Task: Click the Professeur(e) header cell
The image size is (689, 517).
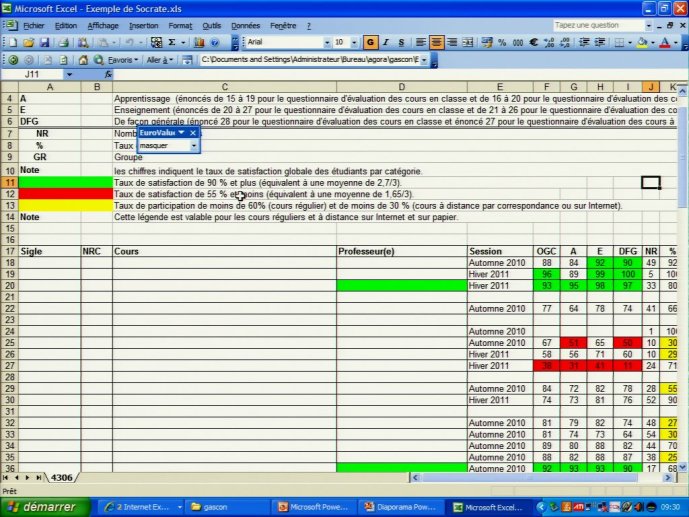Action: [x=401, y=251]
